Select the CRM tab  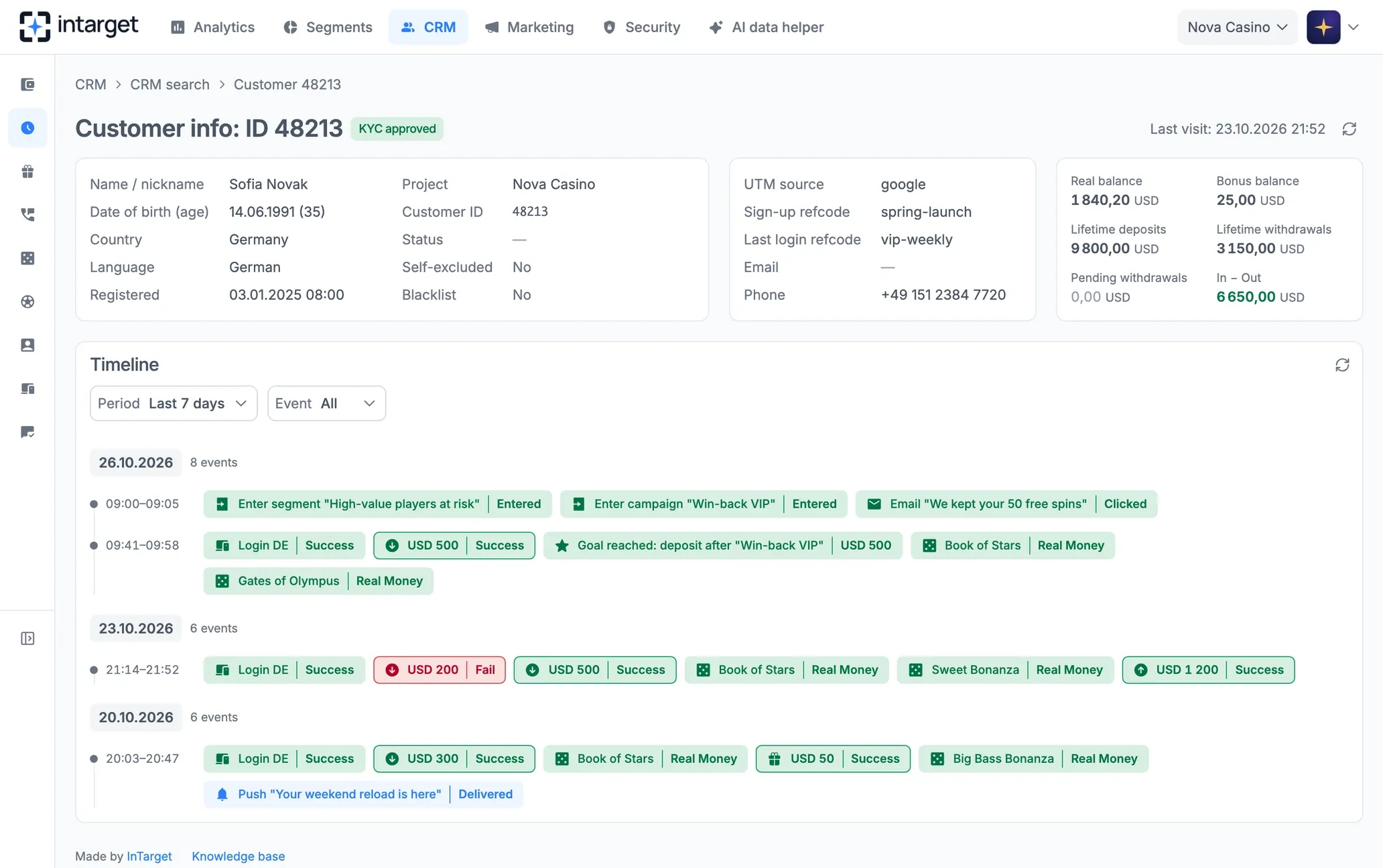click(x=428, y=27)
